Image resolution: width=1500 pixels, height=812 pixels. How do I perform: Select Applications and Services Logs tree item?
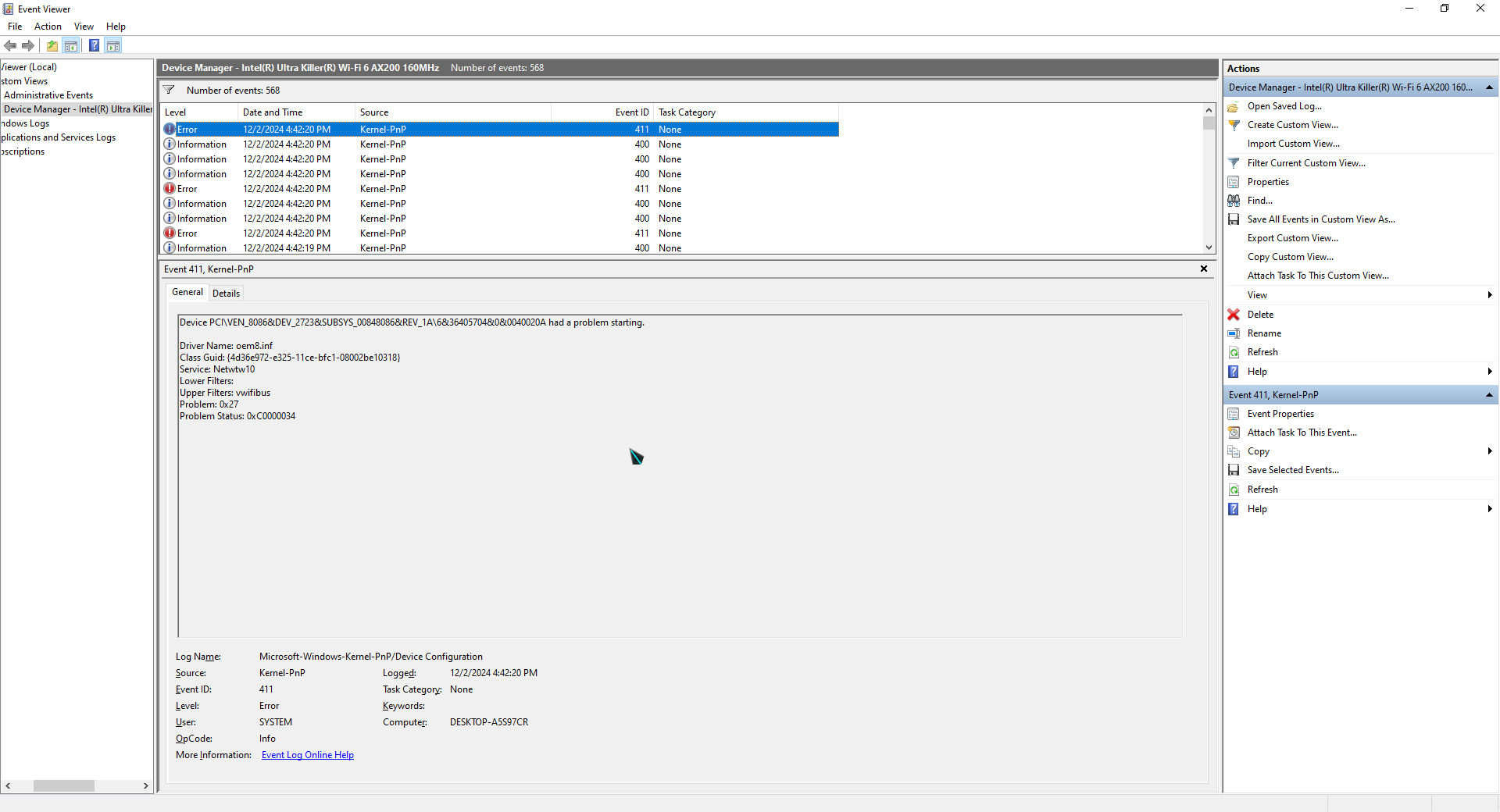coord(59,137)
